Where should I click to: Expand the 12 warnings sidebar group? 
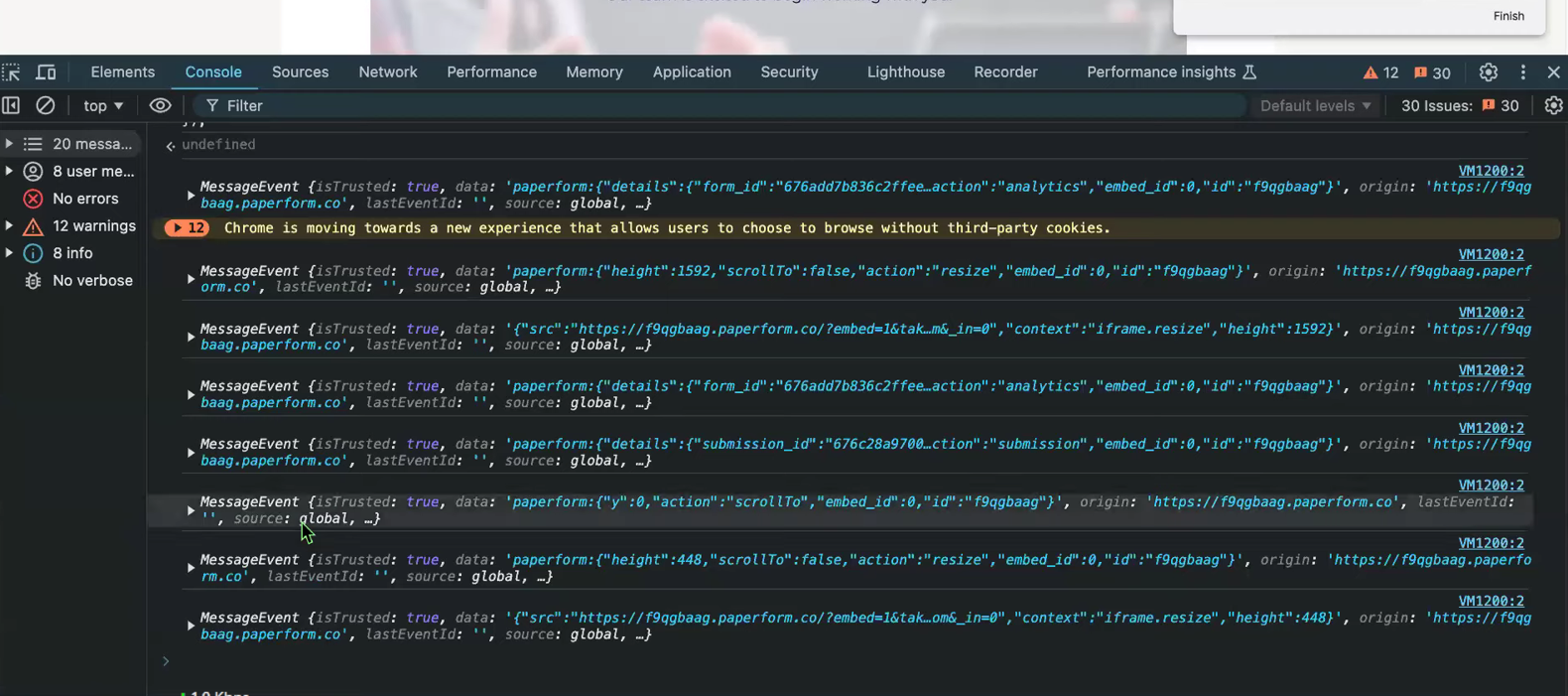click(x=9, y=225)
